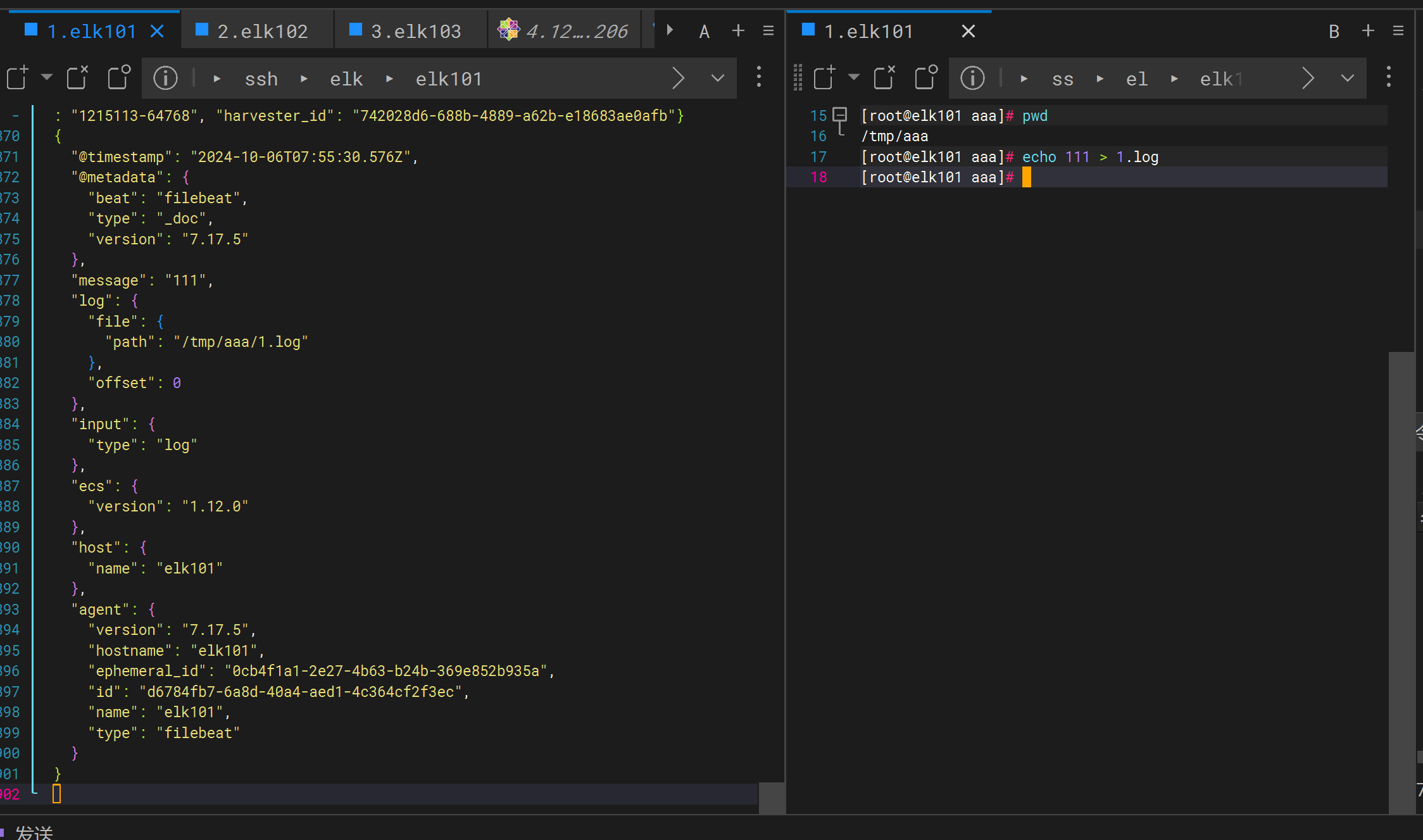Click reconnect session icon in right toolbar
1423x840 pixels.
pos(926,78)
